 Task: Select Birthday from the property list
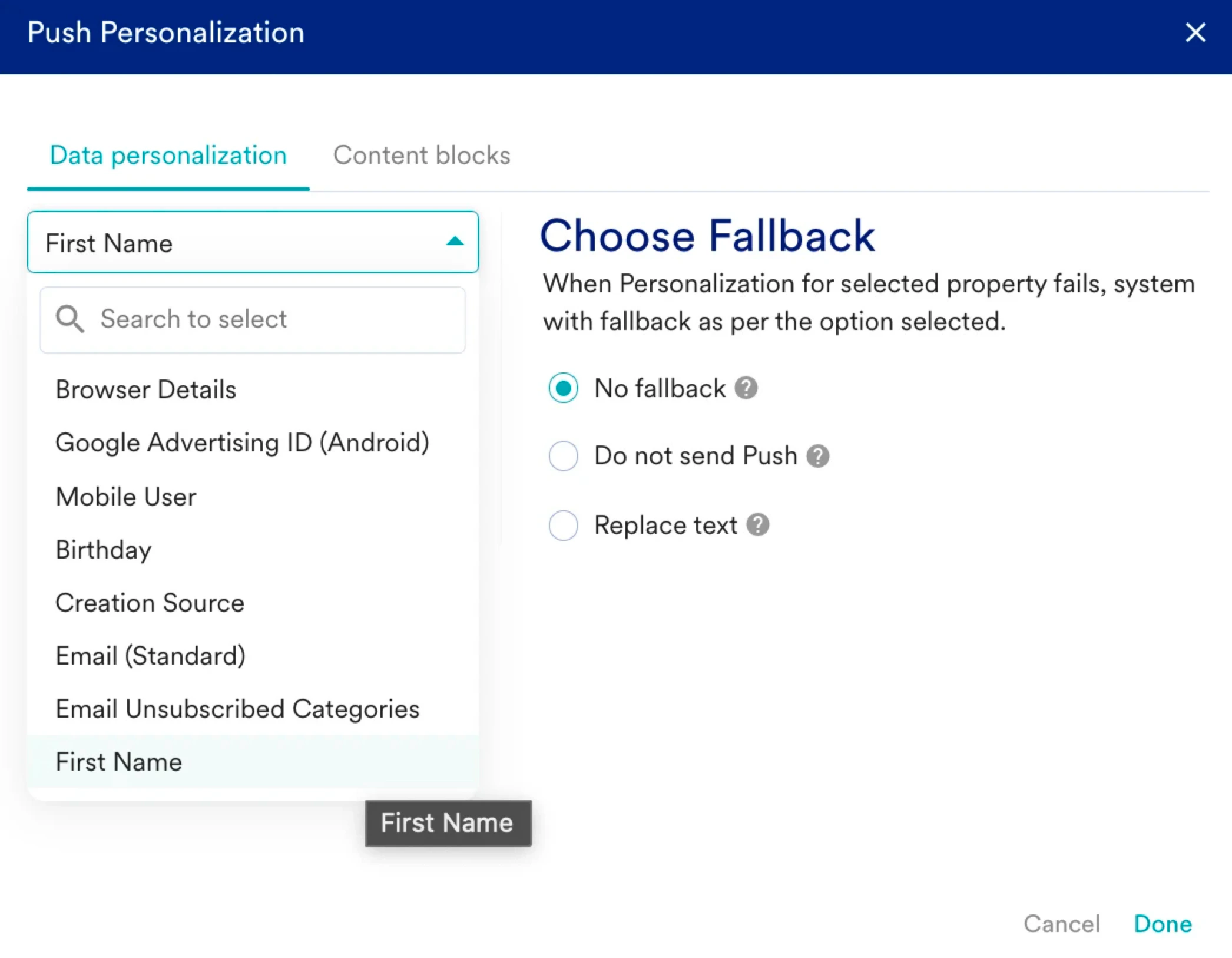click(x=104, y=550)
